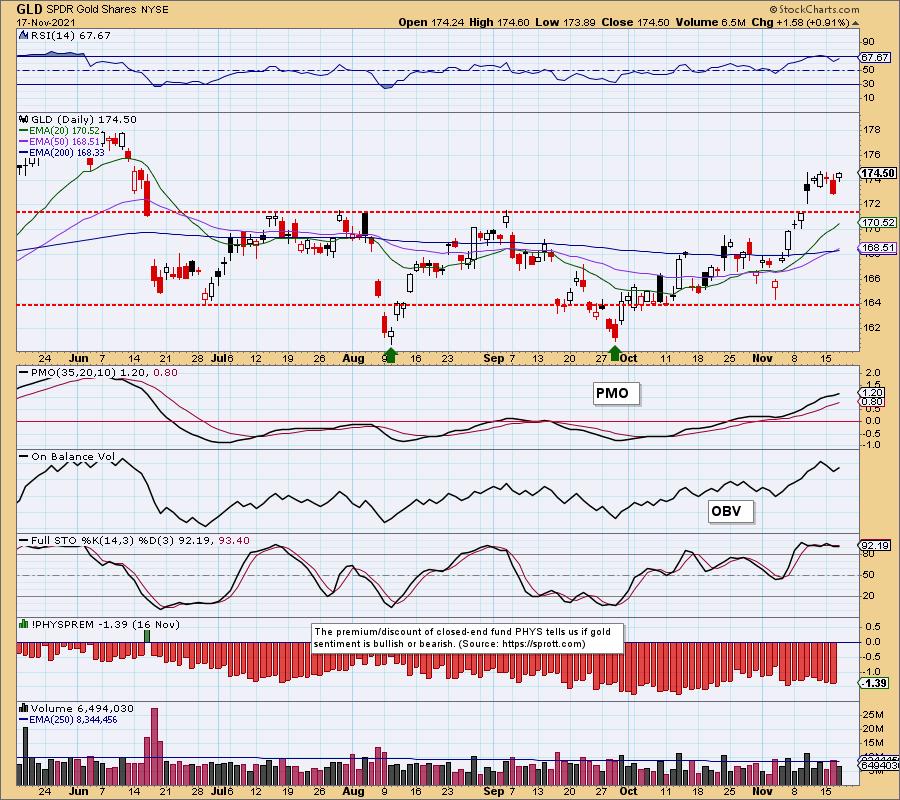
Task: Open the StockCharts.com copyright link
Action: (x=814, y=9)
